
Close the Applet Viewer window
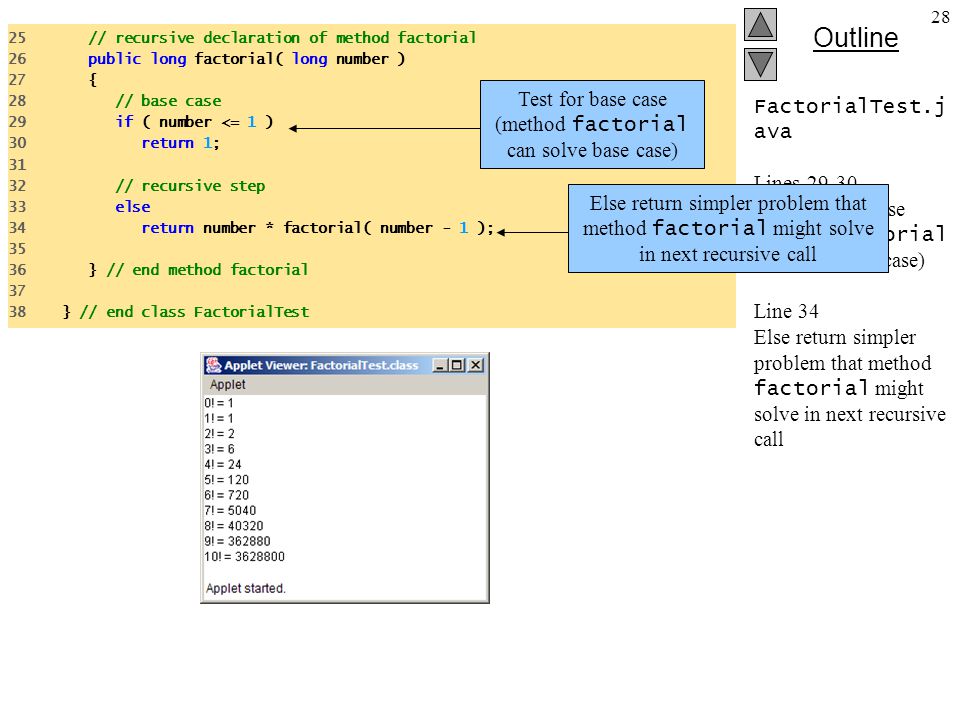click(x=476, y=366)
